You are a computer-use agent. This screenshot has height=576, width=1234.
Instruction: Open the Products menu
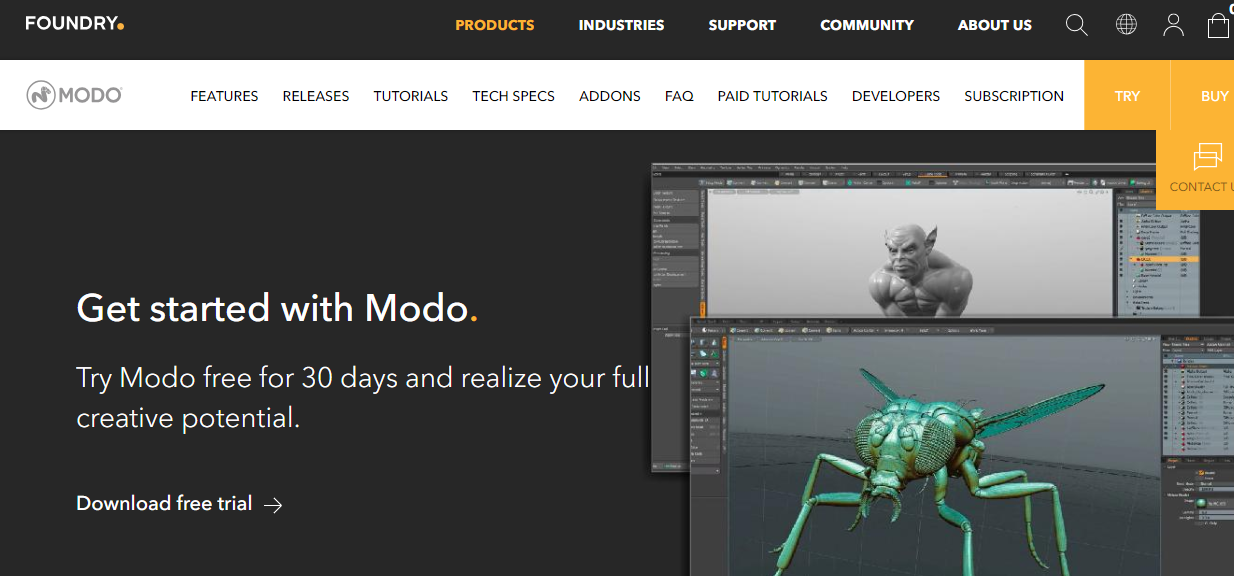point(495,25)
